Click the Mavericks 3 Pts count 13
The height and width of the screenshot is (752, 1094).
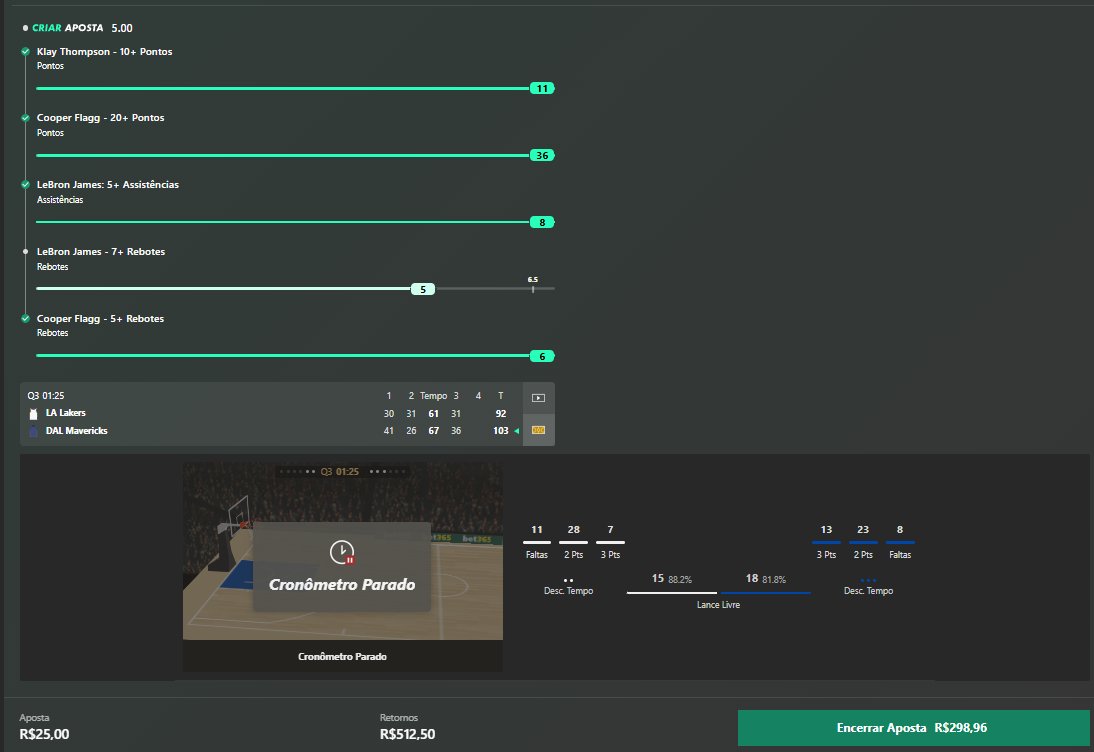click(826, 529)
